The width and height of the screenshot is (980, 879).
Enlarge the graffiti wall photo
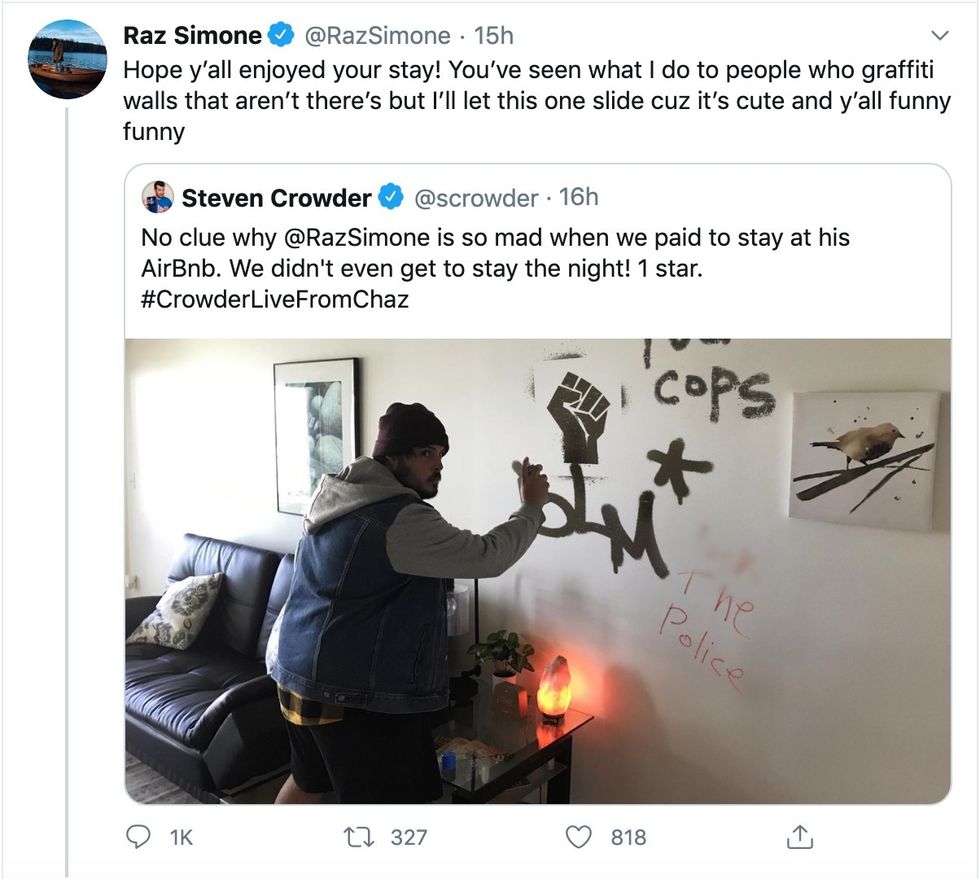coord(537,570)
